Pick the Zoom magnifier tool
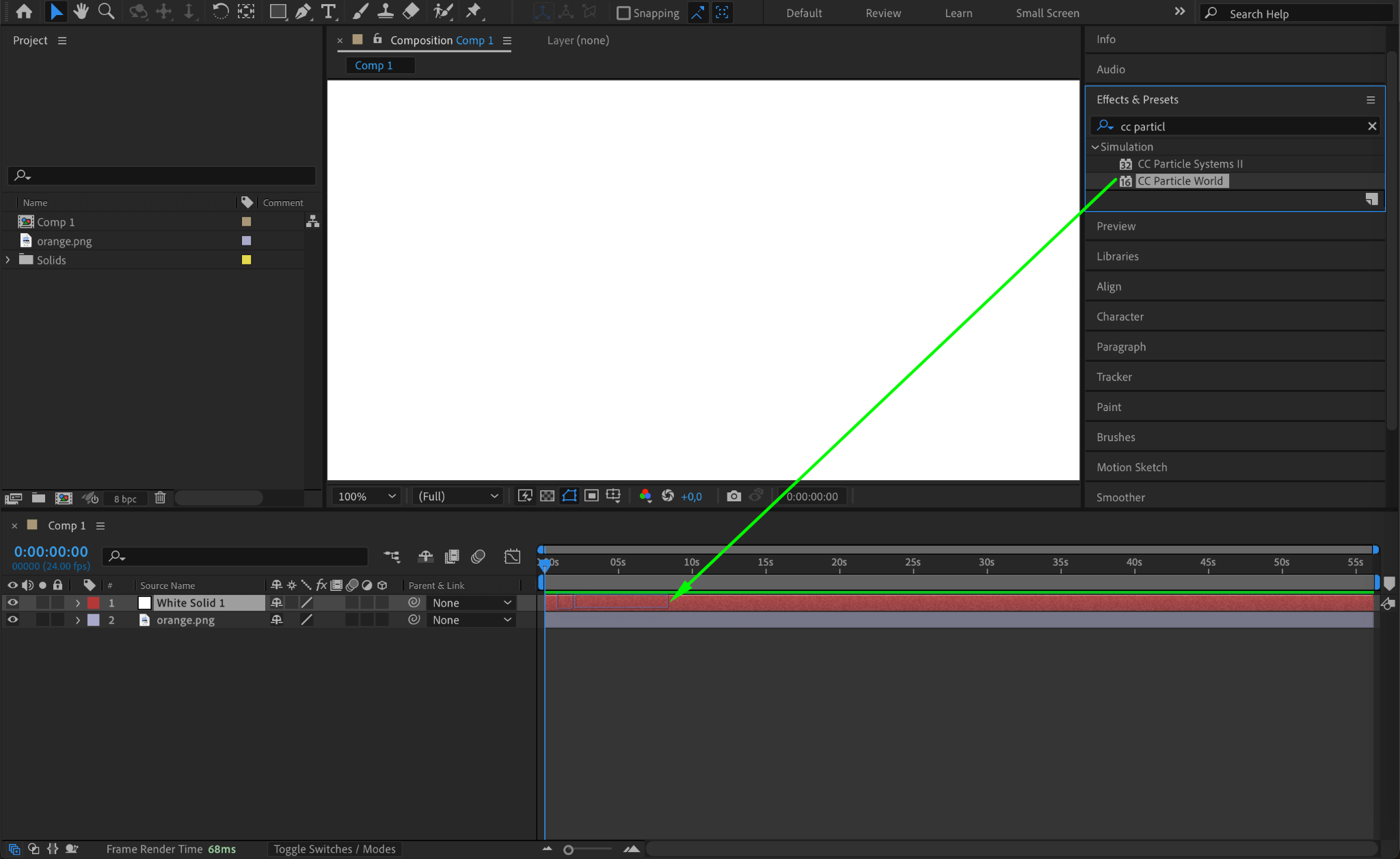 [106, 12]
